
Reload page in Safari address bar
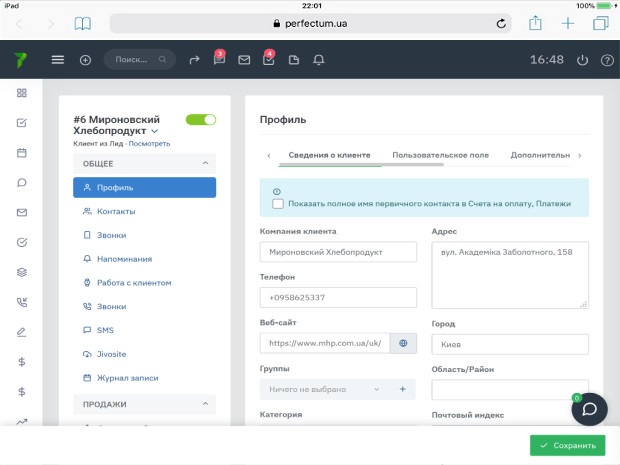(x=501, y=24)
